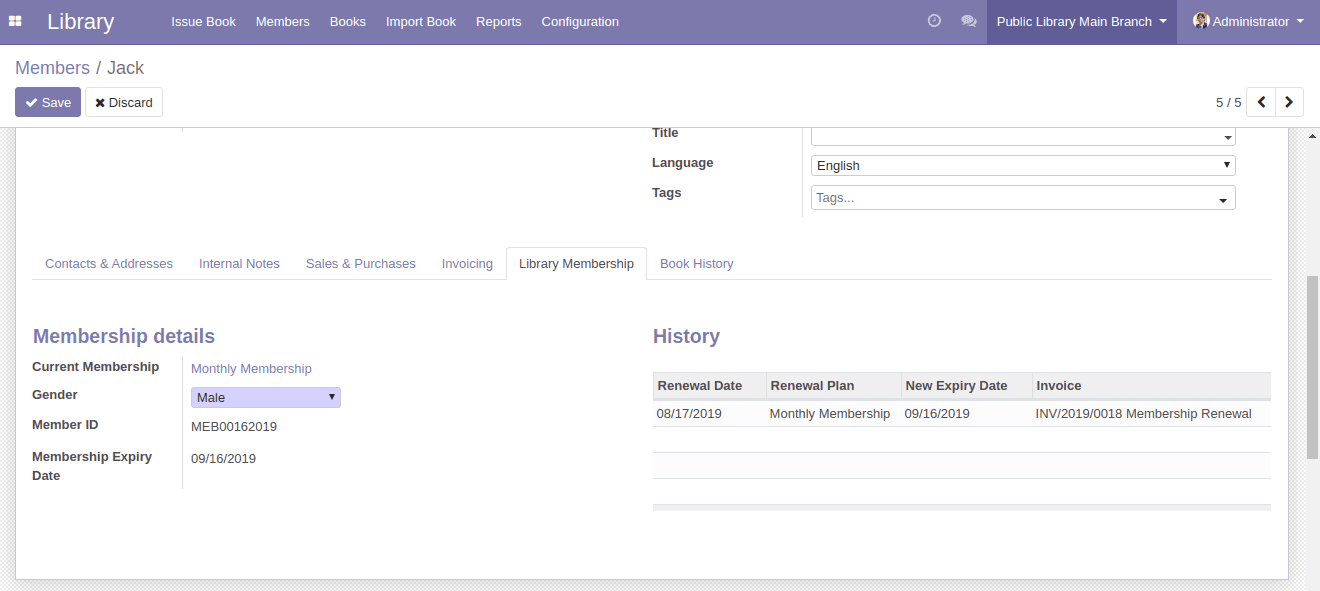
Task: Go to the next member record
Action: [x=1289, y=102]
